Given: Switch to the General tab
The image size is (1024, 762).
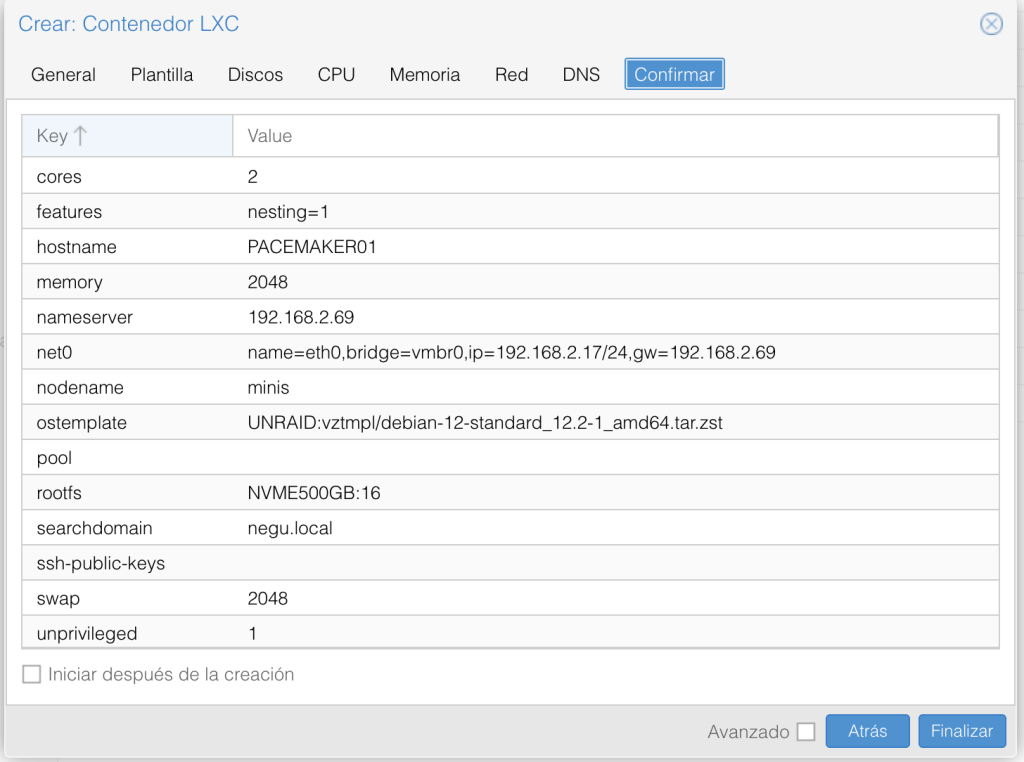Looking at the screenshot, I should click(x=63, y=74).
